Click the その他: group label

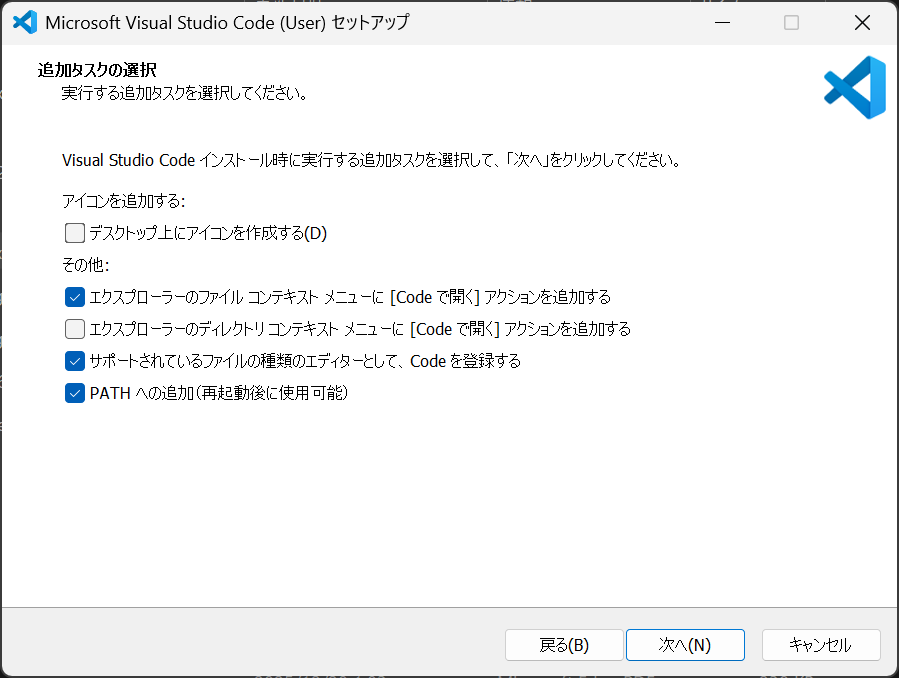[x=85, y=266]
